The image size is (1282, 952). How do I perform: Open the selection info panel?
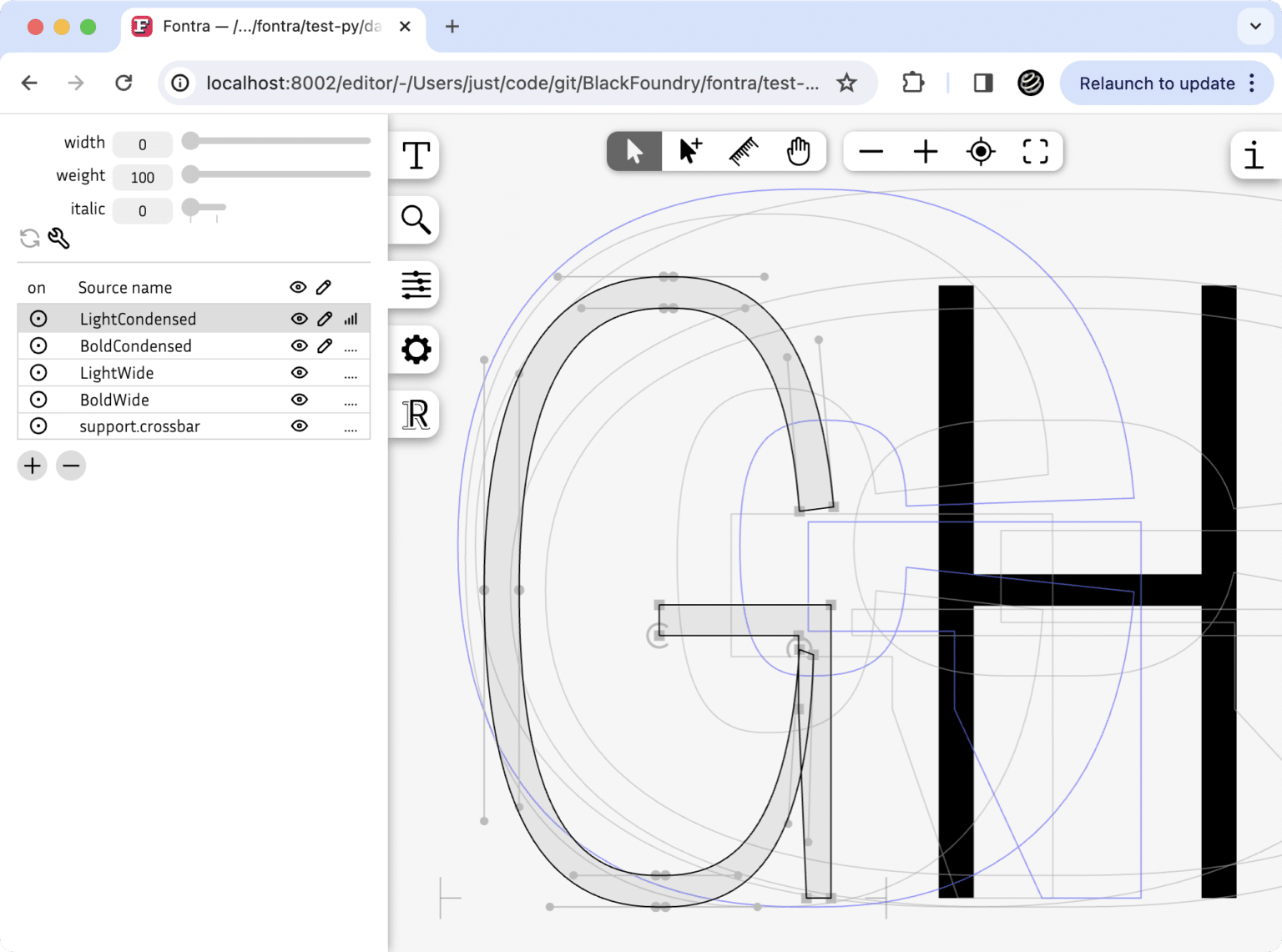pyautogui.click(x=1253, y=156)
